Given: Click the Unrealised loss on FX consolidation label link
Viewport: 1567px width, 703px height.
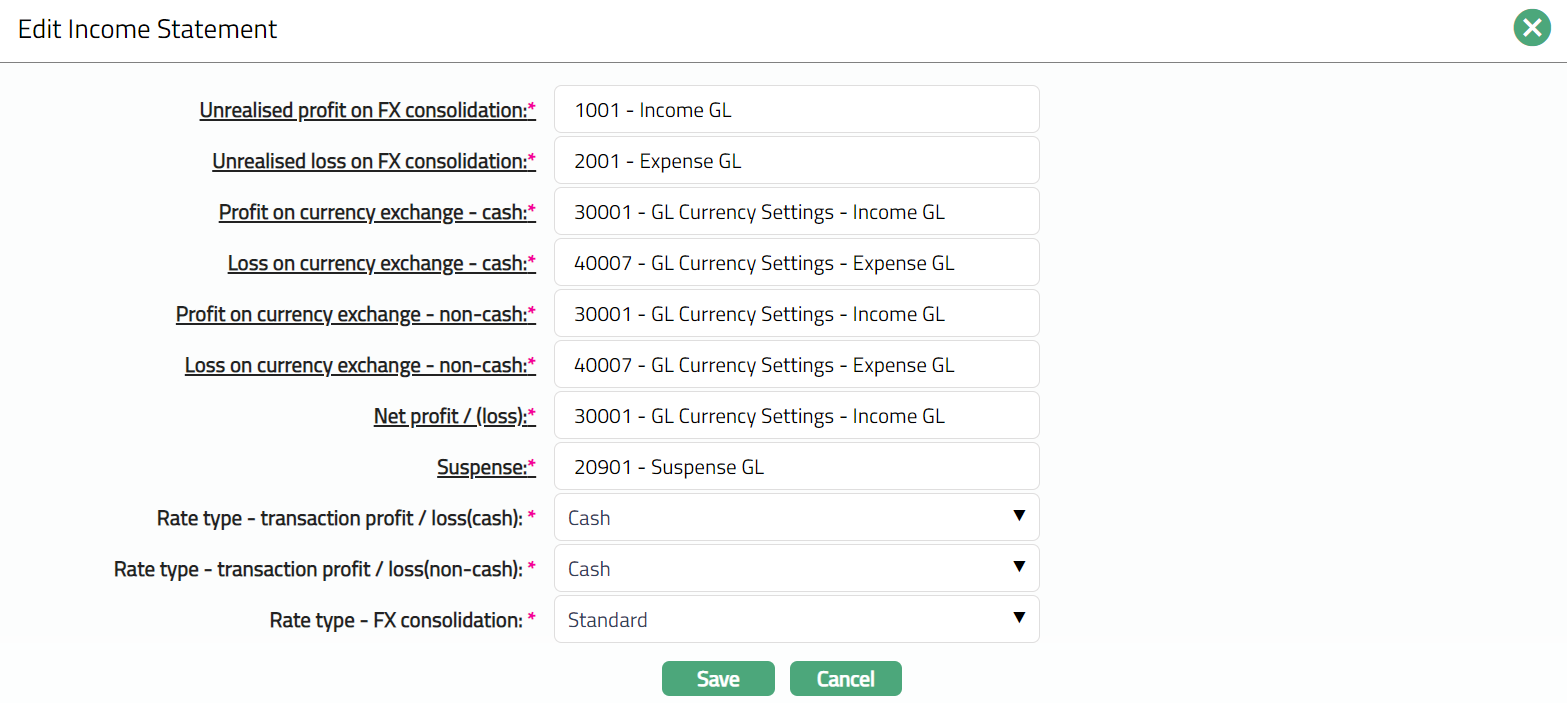Looking at the screenshot, I should click(369, 161).
